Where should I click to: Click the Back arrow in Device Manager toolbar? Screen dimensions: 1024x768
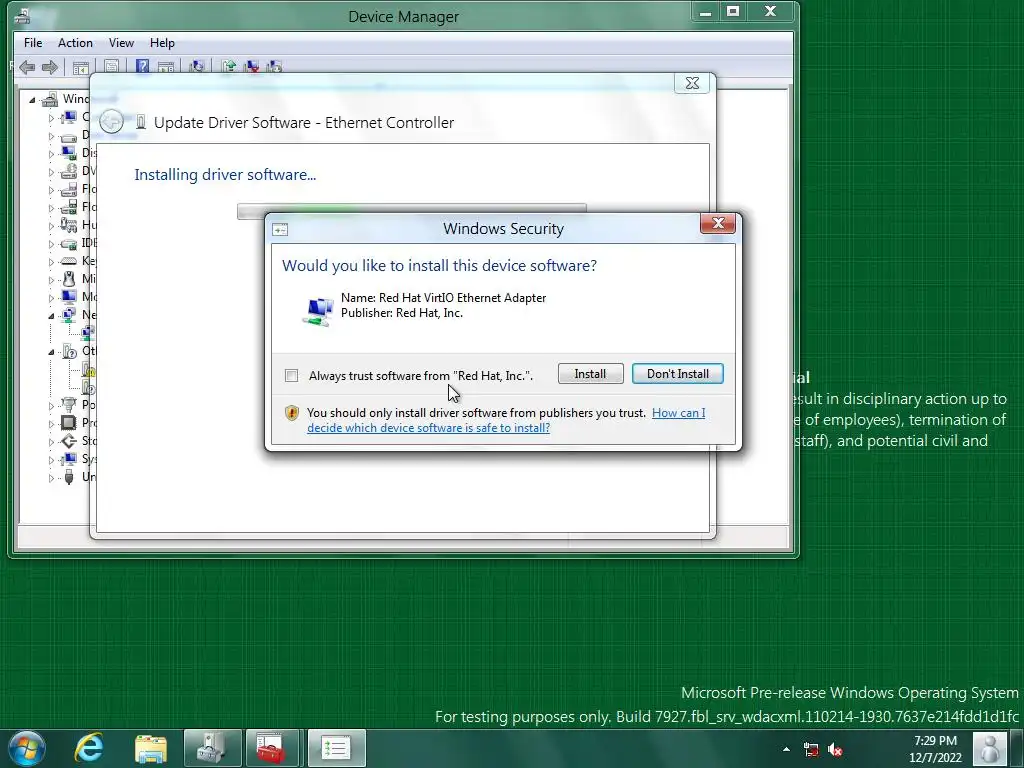[27, 67]
